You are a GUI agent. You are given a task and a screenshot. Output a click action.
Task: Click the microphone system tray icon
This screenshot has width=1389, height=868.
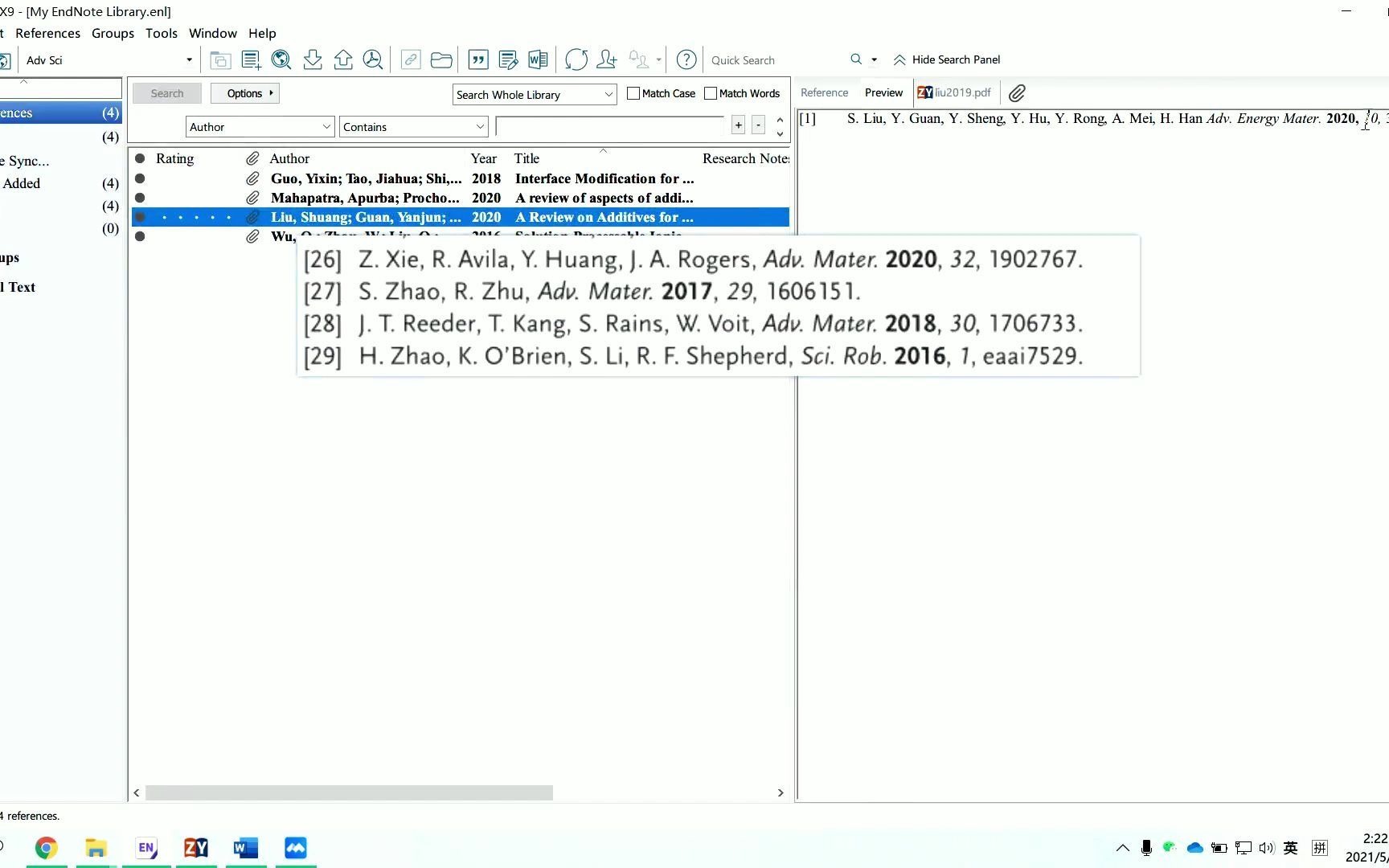click(1146, 848)
